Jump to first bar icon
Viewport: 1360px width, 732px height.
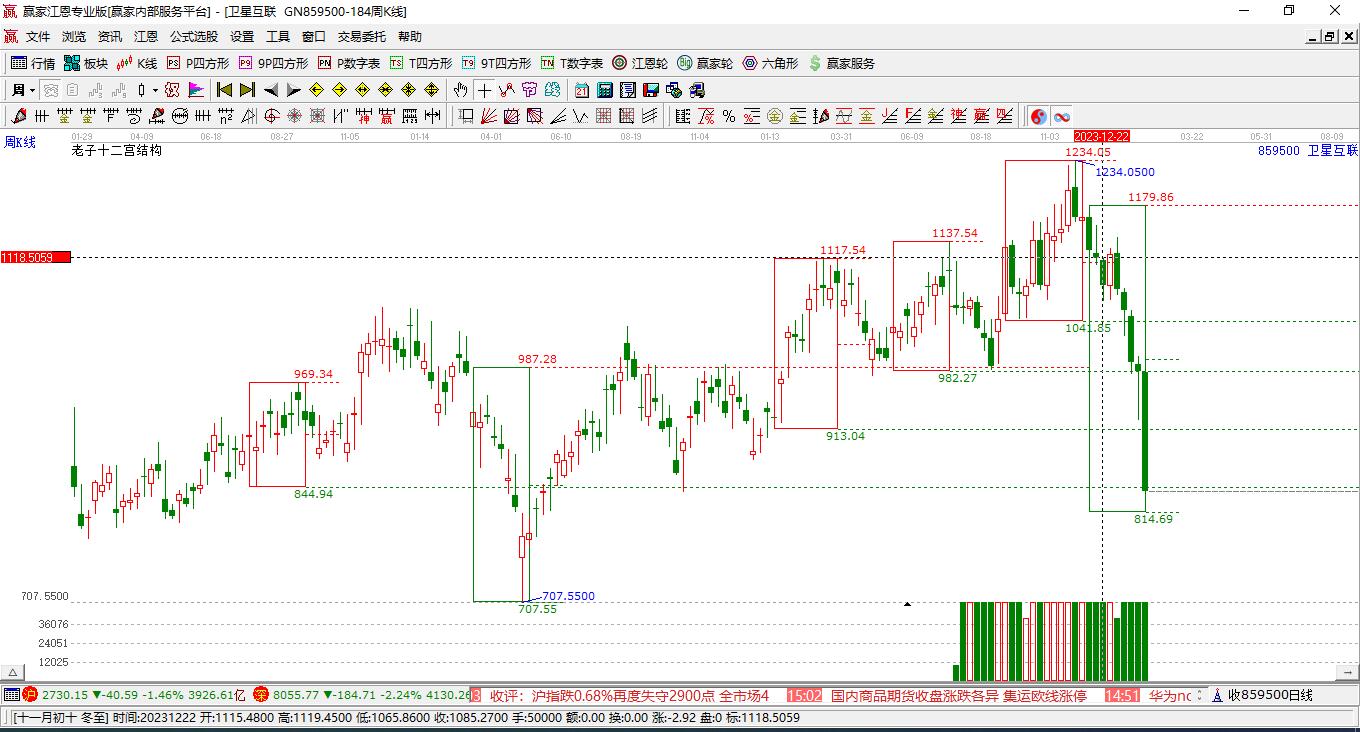pyautogui.click(x=225, y=90)
